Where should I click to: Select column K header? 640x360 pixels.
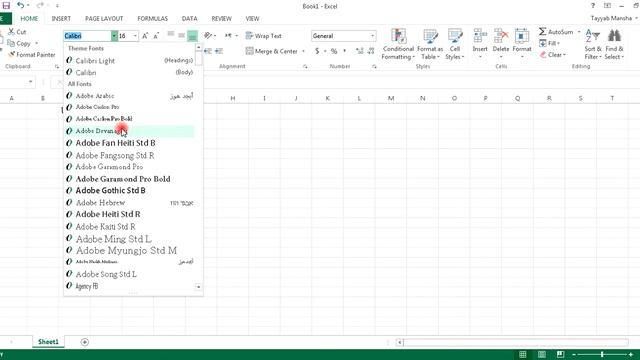pos(327,98)
